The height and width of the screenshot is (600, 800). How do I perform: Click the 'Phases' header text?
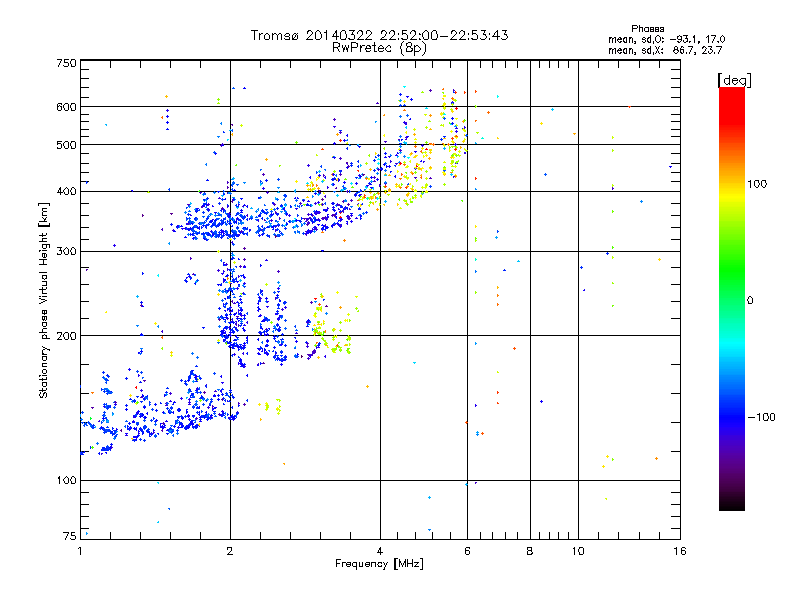click(647, 29)
